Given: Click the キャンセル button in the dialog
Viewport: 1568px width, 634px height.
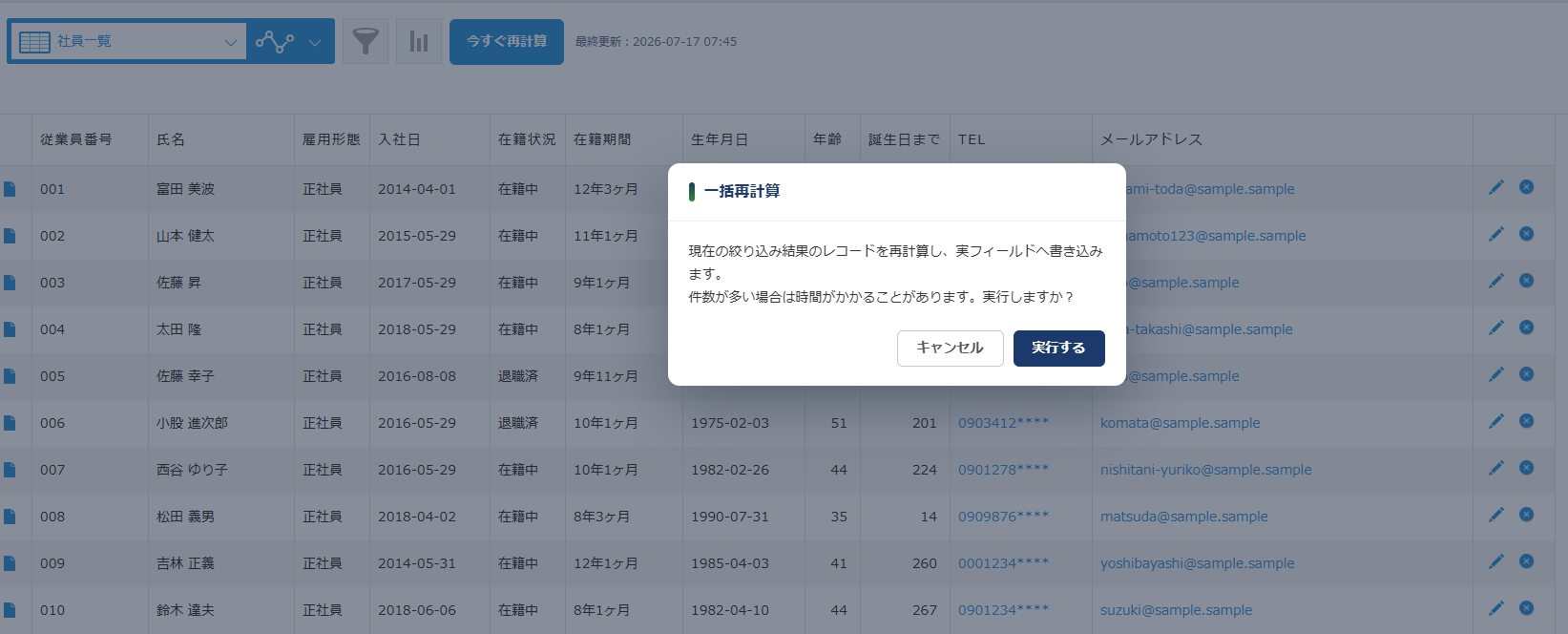Looking at the screenshot, I should coord(950,349).
